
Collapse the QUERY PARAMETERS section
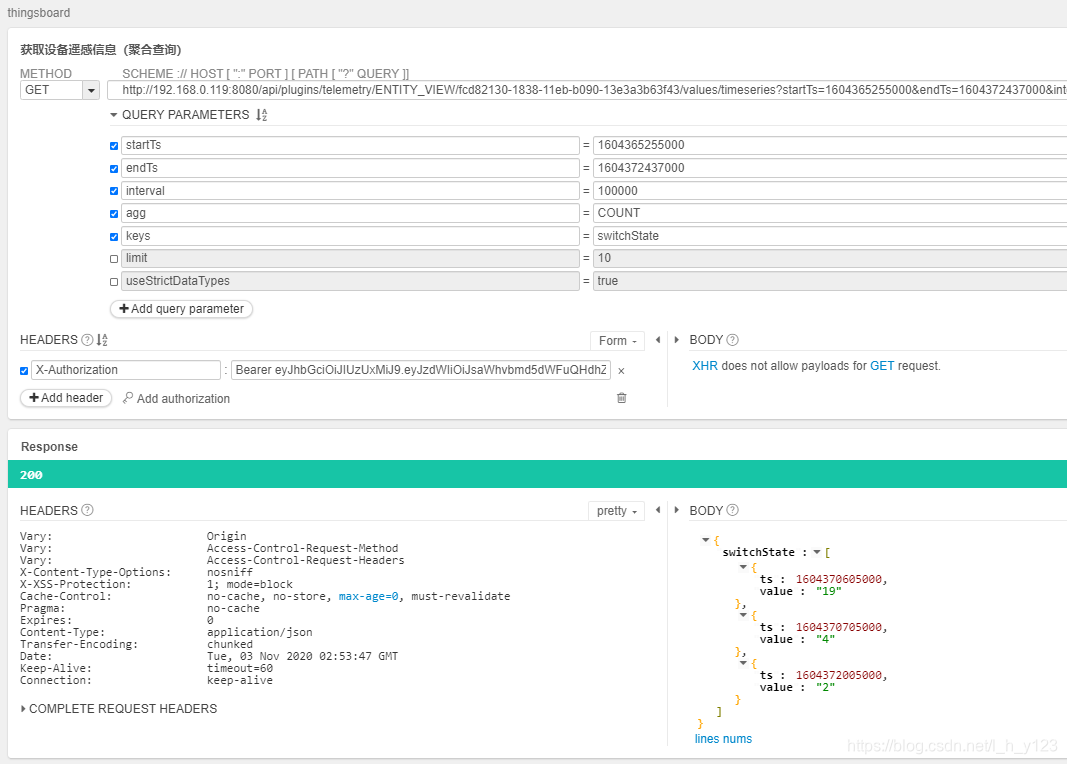pyautogui.click(x=114, y=115)
